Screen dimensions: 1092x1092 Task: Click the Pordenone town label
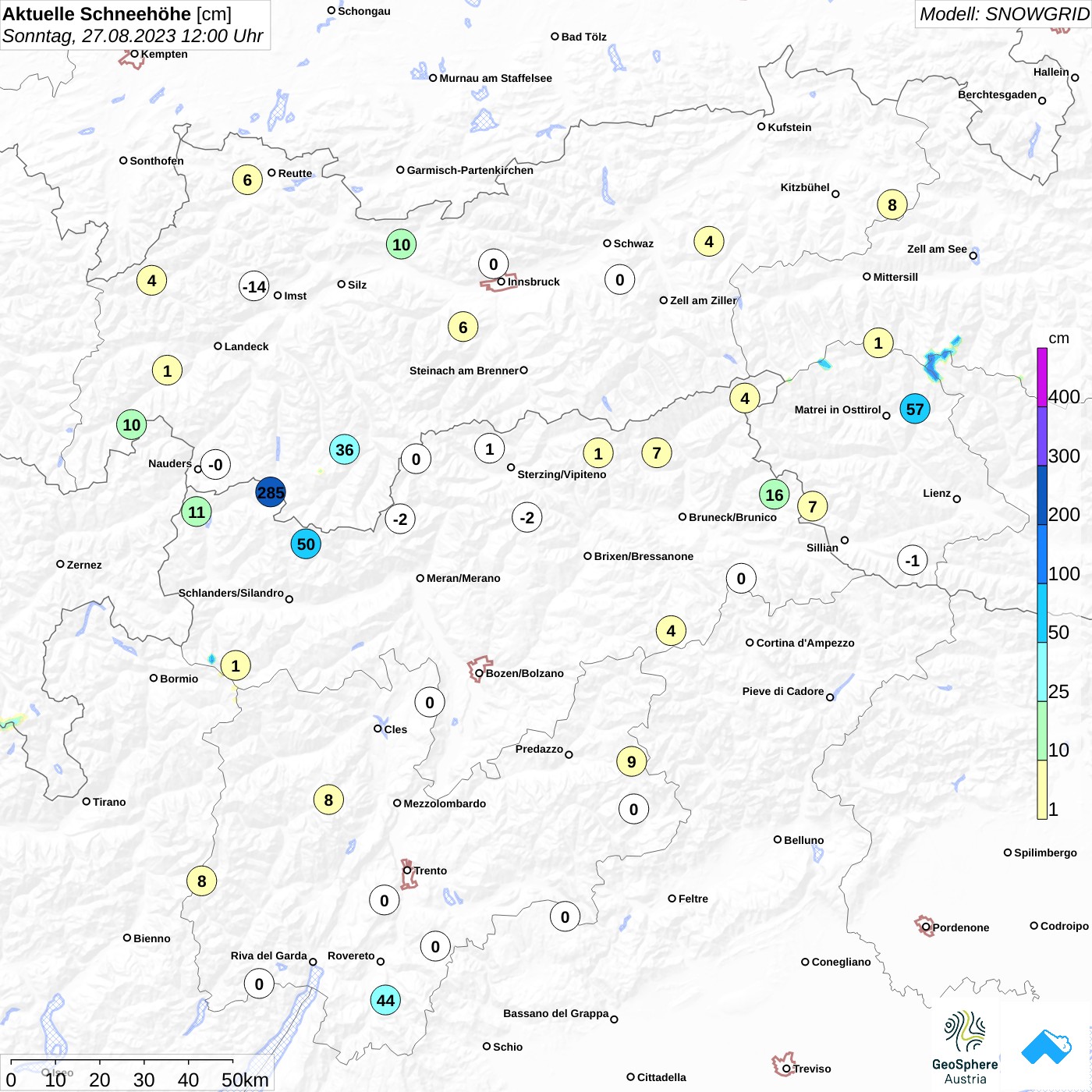click(961, 927)
